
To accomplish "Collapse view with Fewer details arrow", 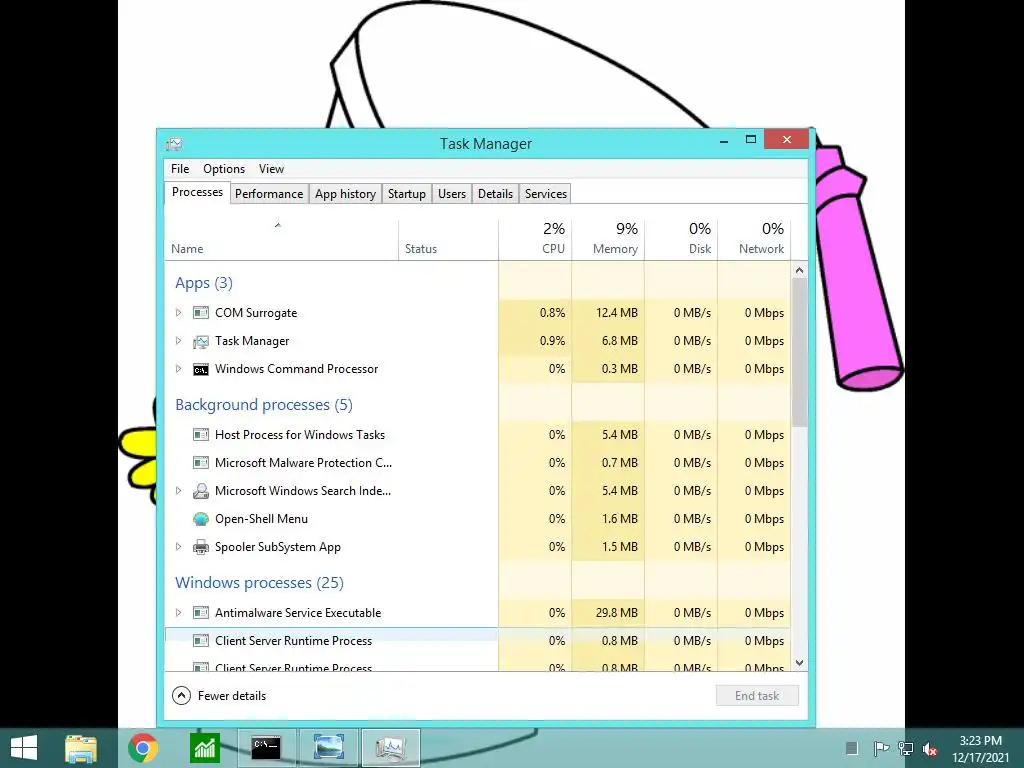I will (181, 696).
